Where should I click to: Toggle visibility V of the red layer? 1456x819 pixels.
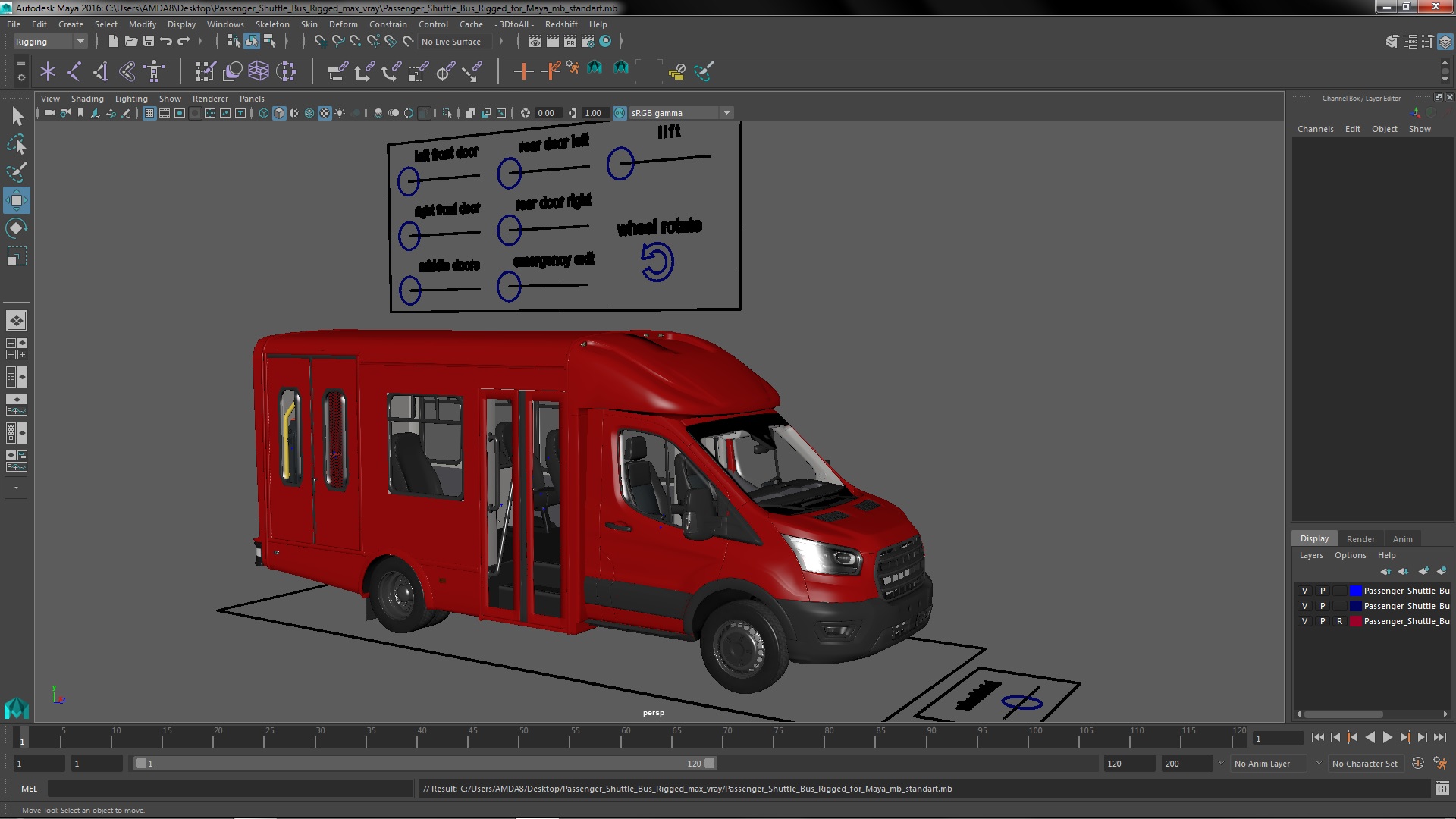(1304, 621)
